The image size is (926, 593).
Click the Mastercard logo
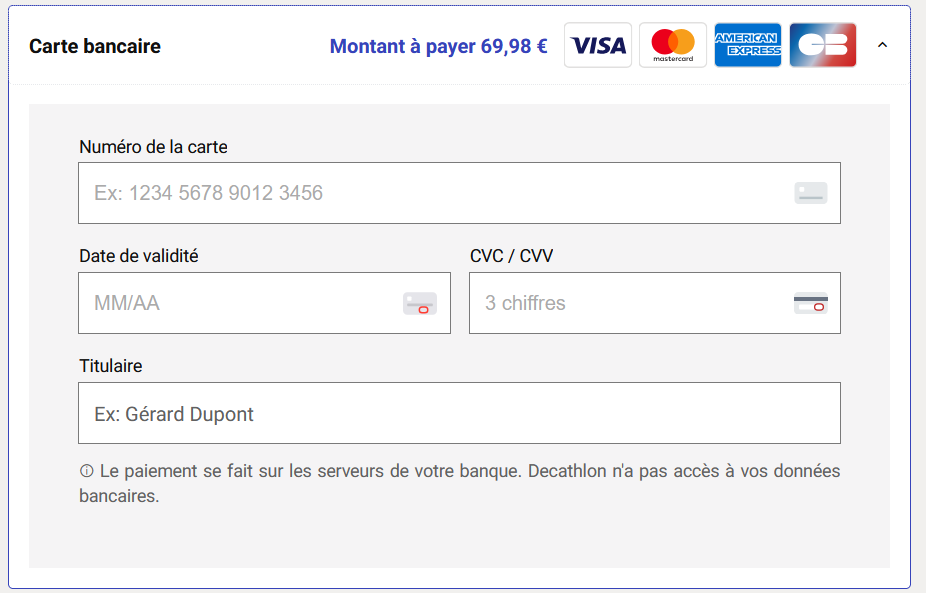[x=673, y=45]
